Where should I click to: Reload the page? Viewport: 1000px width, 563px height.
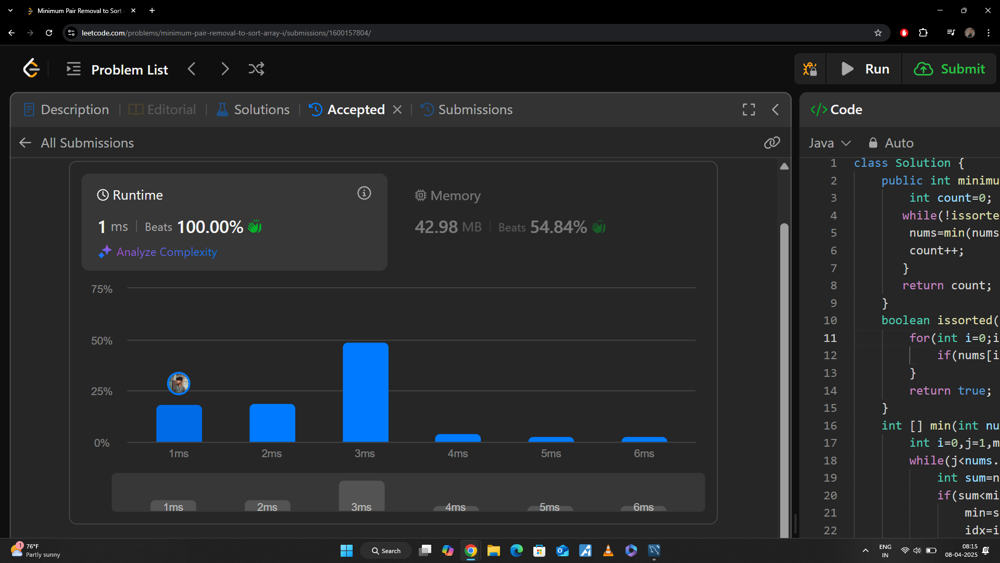(48, 33)
